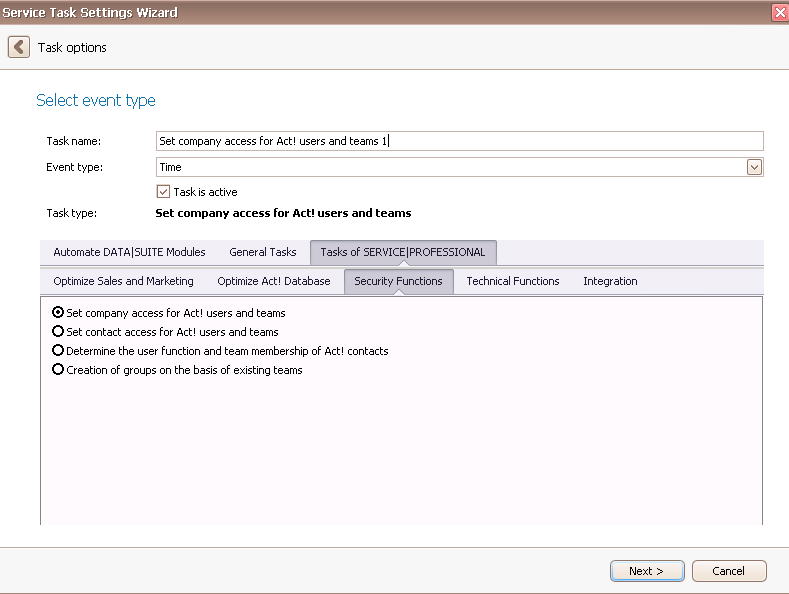This screenshot has width=789, height=594.
Task: Open the Event type dropdown arrow
Action: [754, 167]
